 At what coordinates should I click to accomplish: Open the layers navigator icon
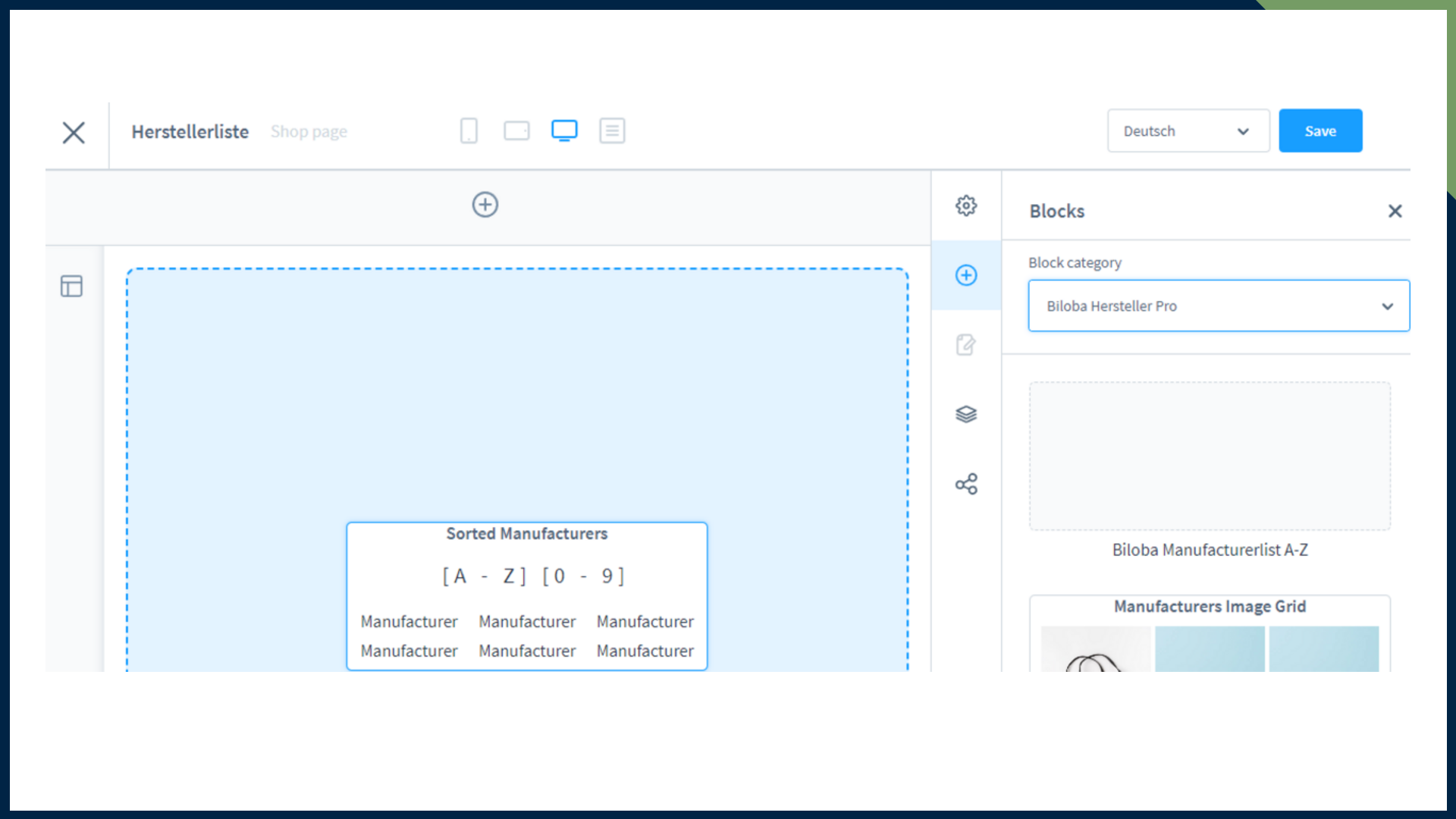click(966, 414)
